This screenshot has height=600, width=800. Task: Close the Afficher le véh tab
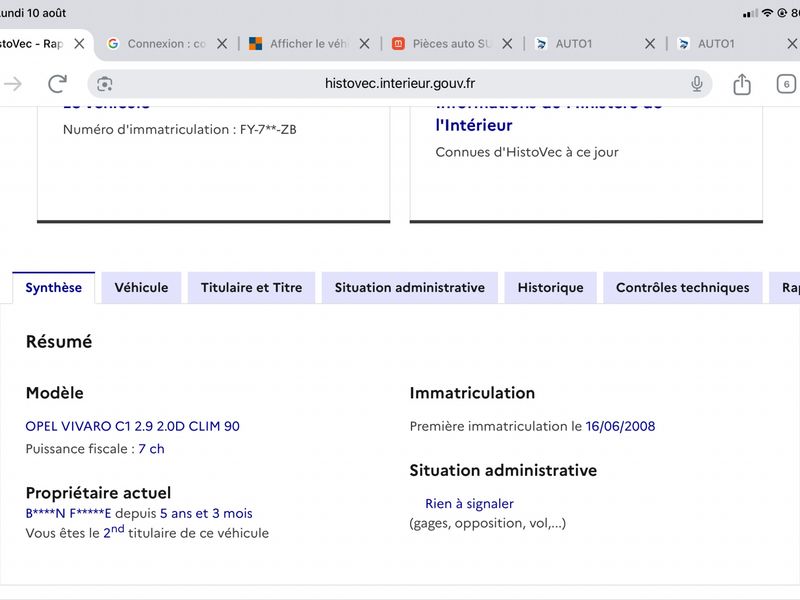click(x=364, y=44)
